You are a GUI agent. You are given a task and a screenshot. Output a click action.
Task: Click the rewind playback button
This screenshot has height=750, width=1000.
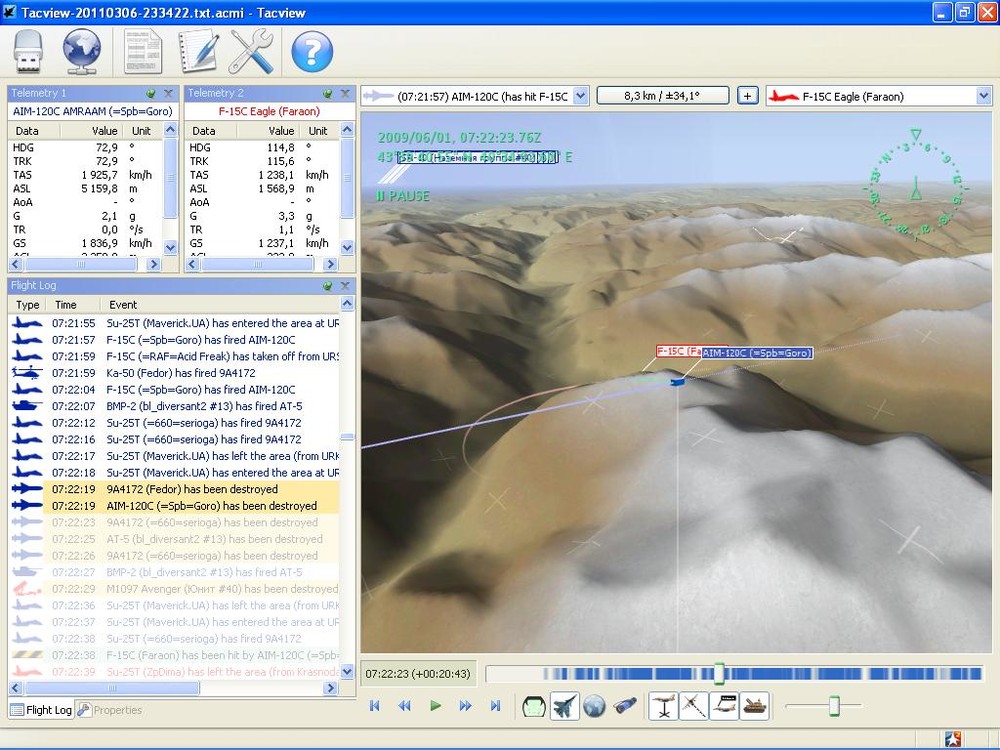(x=404, y=705)
